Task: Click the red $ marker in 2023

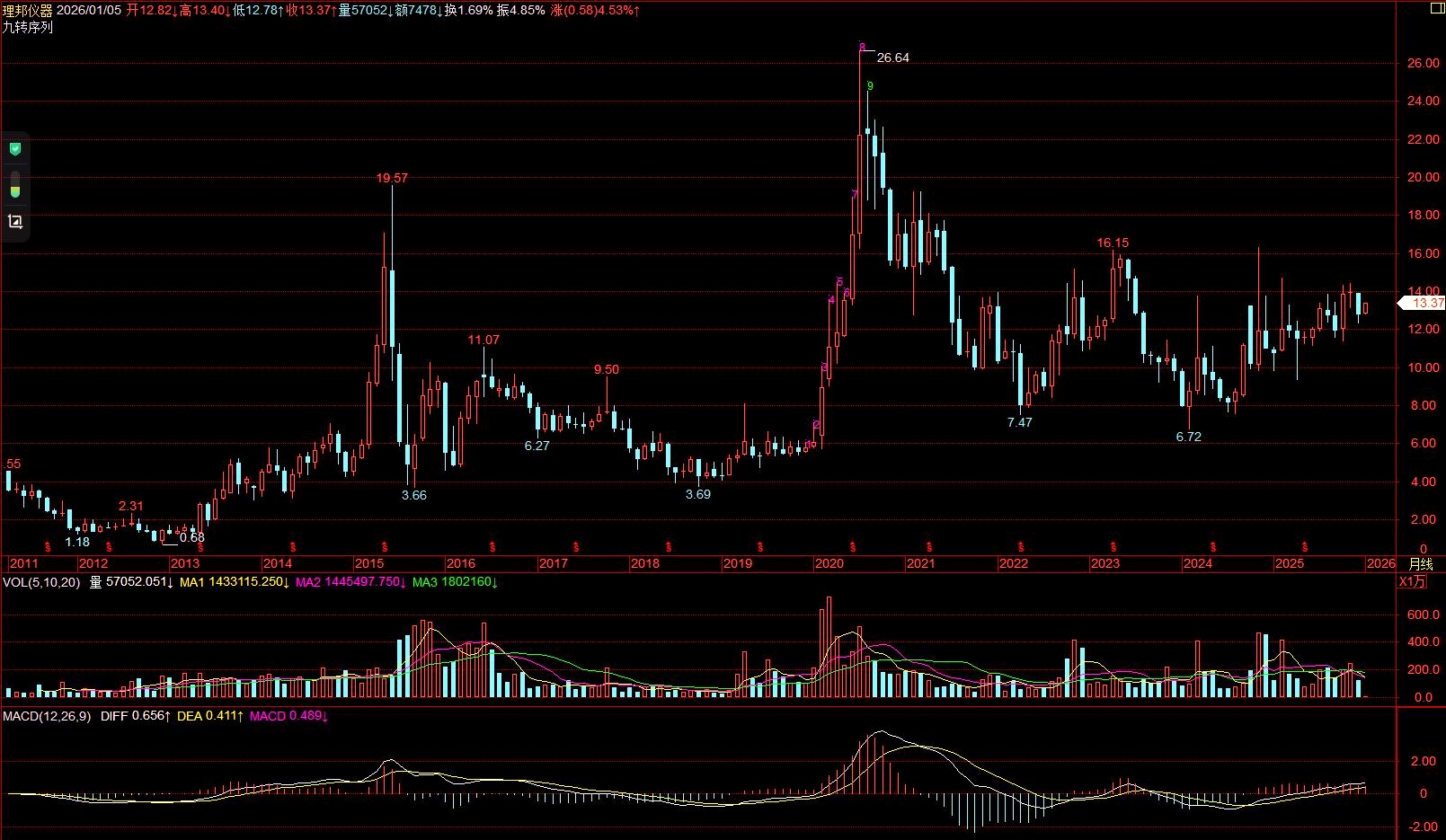Action: pyautogui.click(x=1113, y=546)
